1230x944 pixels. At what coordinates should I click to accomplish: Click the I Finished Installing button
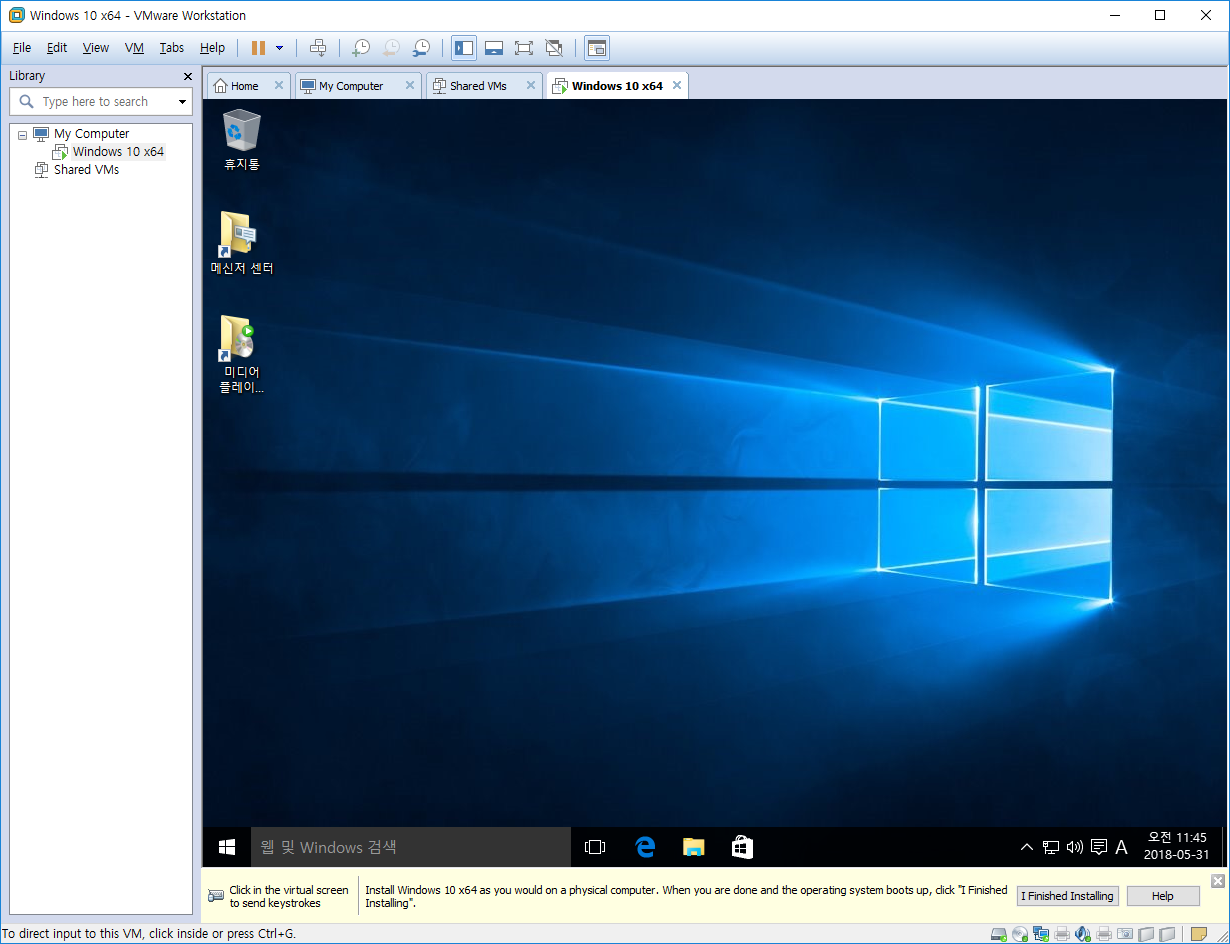click(1067, 896)
